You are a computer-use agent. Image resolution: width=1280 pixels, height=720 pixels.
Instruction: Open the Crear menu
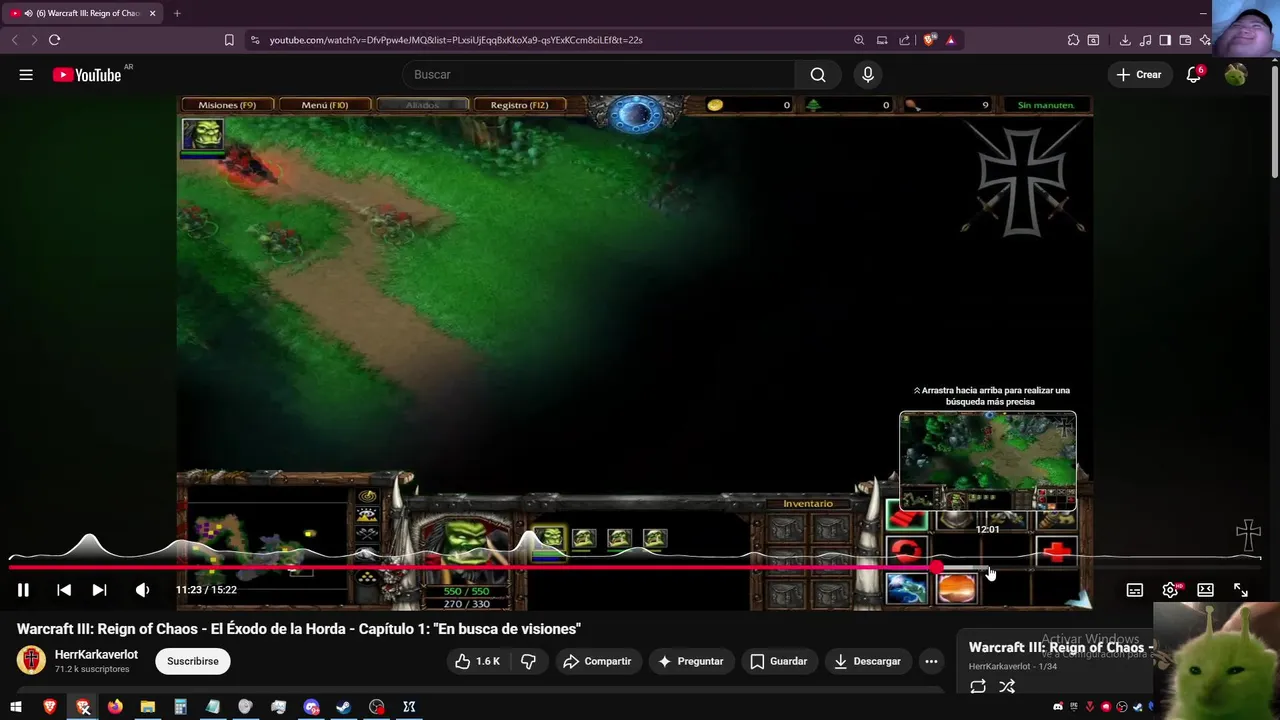pyautogui.click(x=1139, y=75)
